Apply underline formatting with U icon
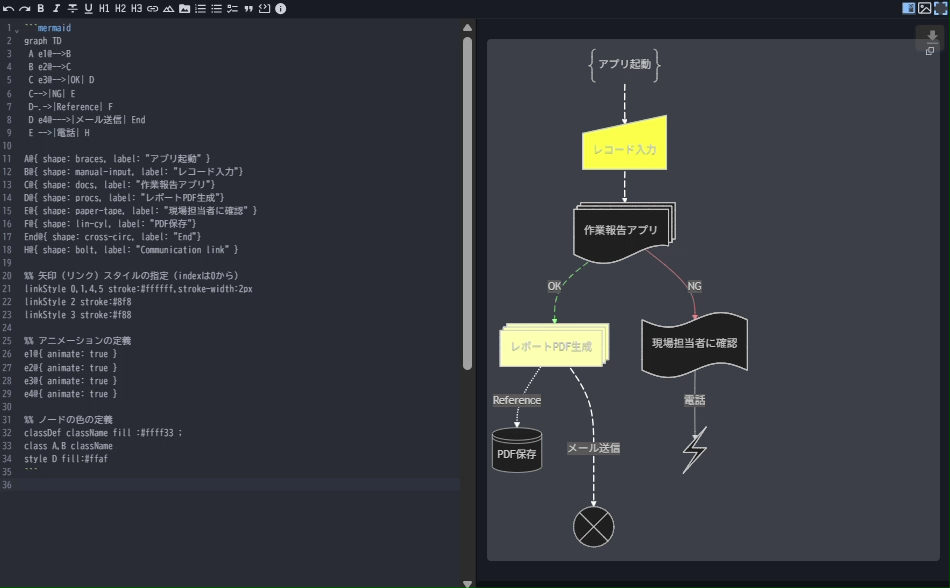This screenshot has height=588, width=950. coord(88,8)
